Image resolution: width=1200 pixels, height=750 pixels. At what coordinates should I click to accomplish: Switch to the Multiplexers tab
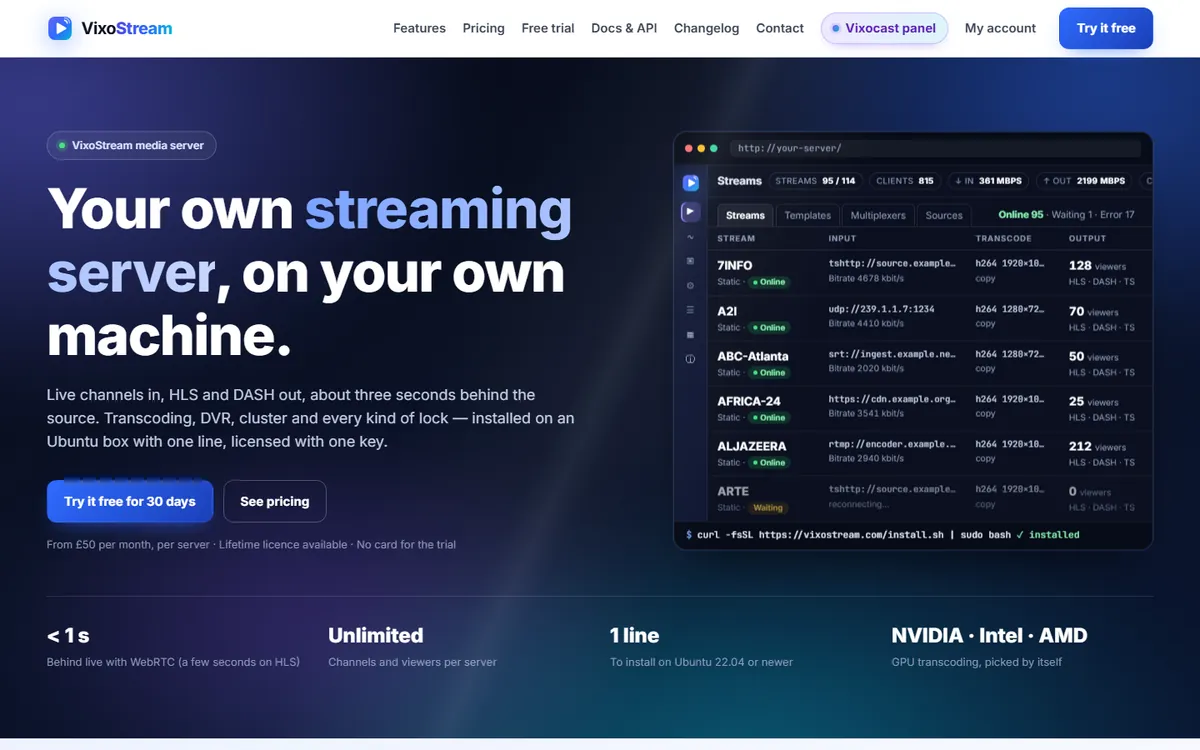878,215
